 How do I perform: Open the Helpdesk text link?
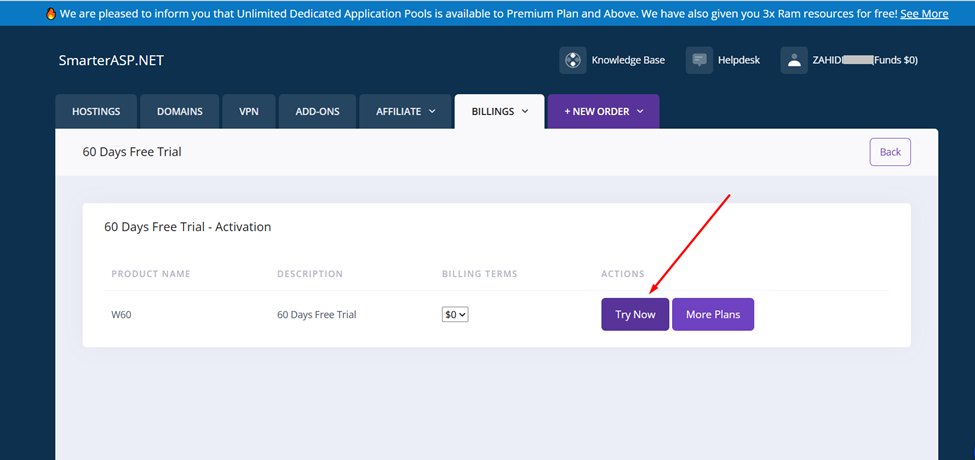click(x=738, y=60)
